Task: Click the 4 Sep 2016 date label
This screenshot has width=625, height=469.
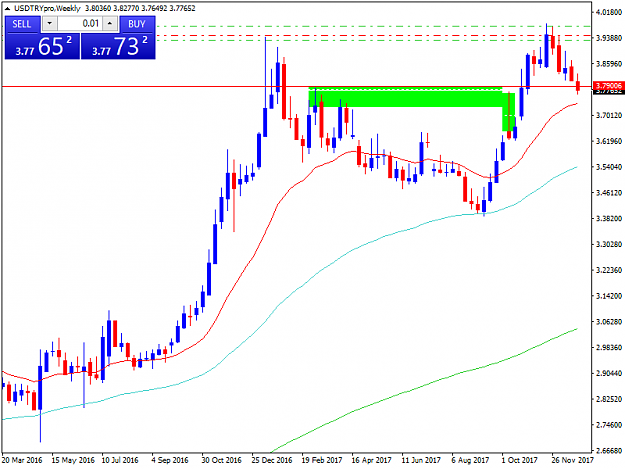Action: click(170, 460)
